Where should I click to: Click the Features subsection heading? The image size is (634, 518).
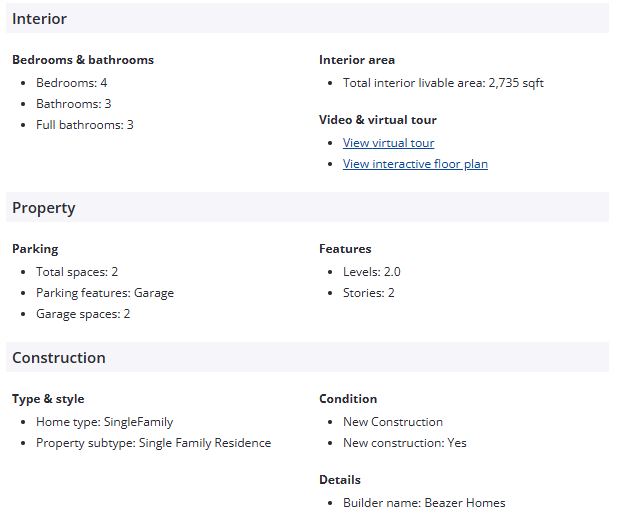(345, 249)
